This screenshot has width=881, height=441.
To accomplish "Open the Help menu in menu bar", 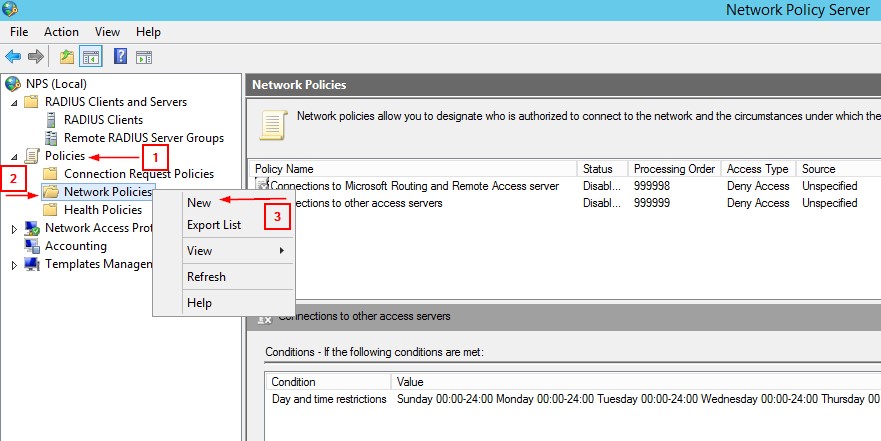I will pyautogui.click(x=148, y=31).
